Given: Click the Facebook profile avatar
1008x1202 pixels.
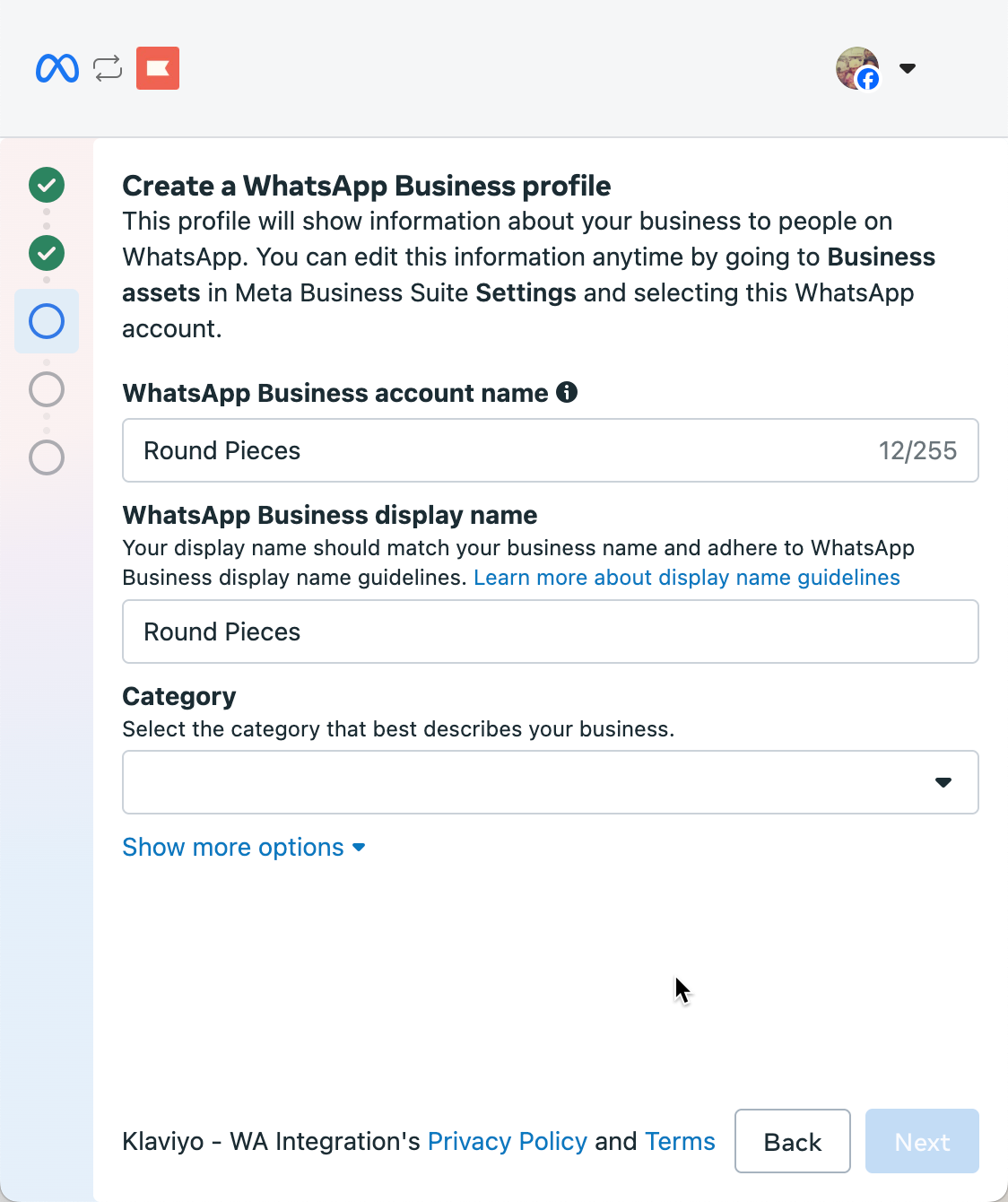Looking at the screenshot, I should coord(857,68).
